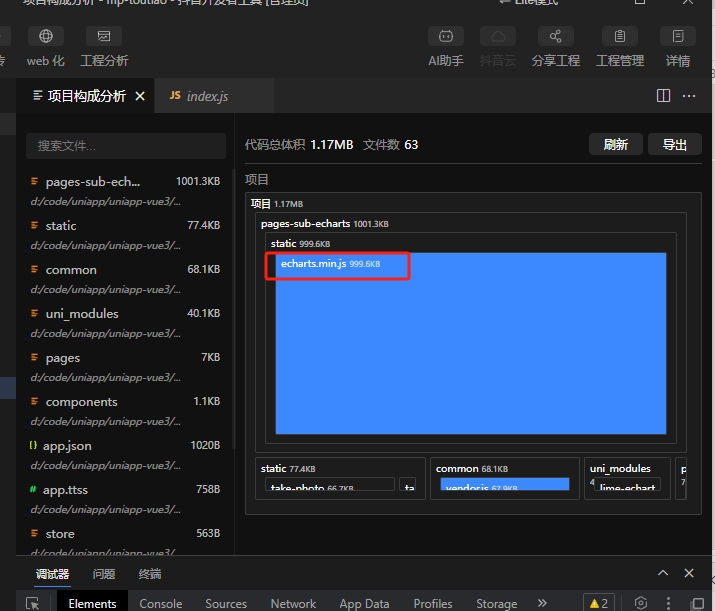The height and width of the screenshot is (611, 715).
Task: Collapse the debugger panel with the chevron
Action: coord(662,573)
